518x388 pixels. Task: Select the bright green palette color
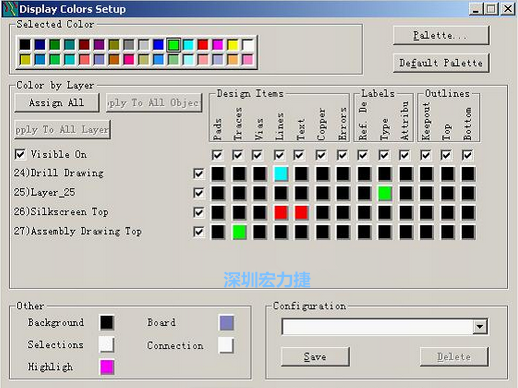[x=173, y=45]
